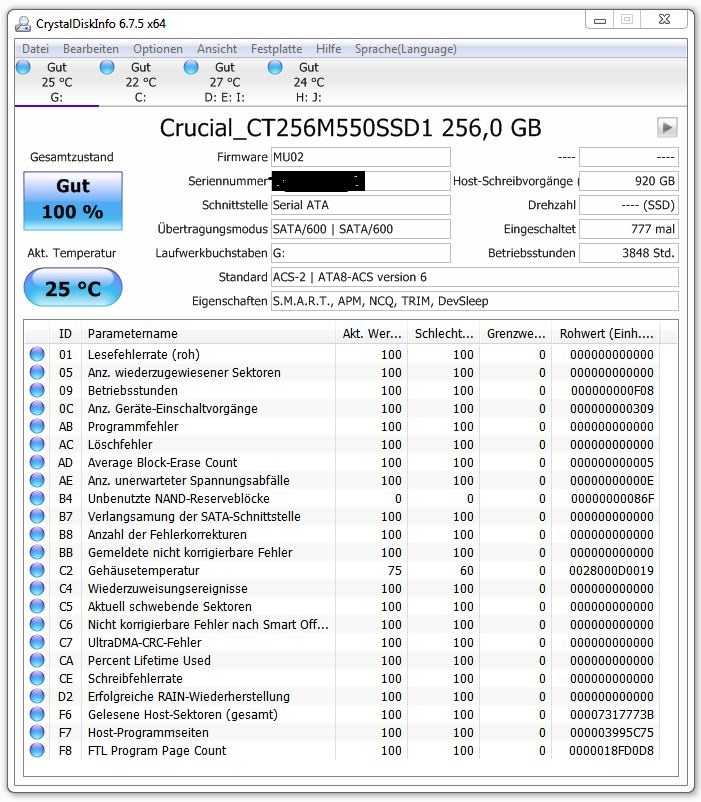This screenshot has width=701, height=802.
Task: Click status icon of UltraDMA-CRC-Fehler row
Action: coord(37,642)
